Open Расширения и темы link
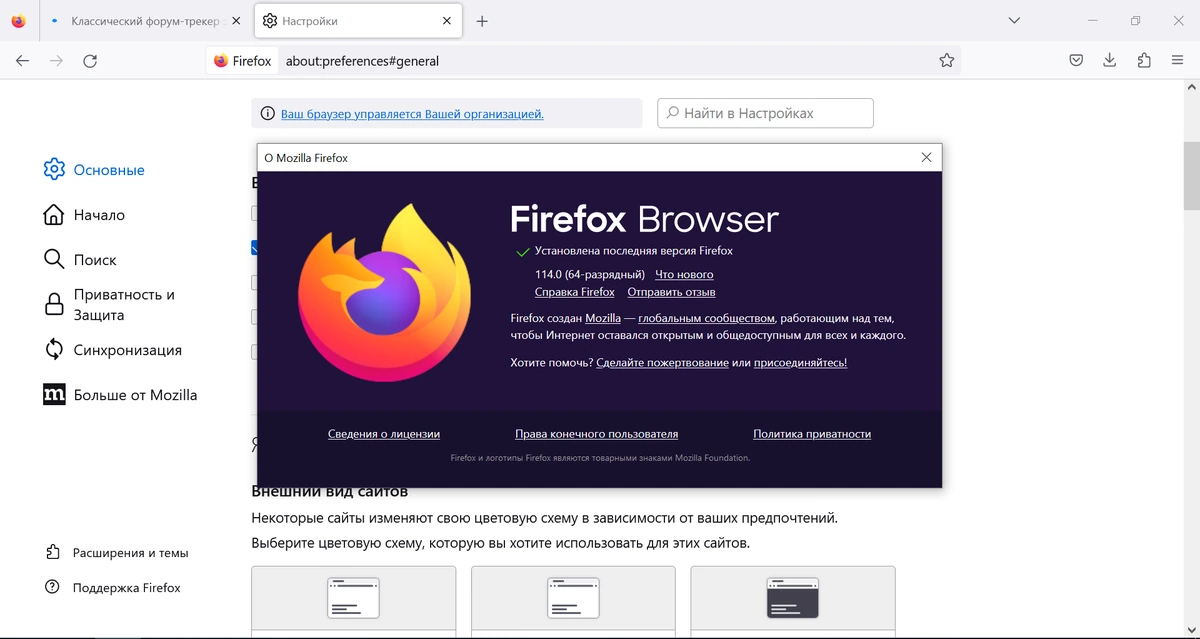Image resolution: width=1200 pixels, height=639 pixels. (x=117, y=553)
